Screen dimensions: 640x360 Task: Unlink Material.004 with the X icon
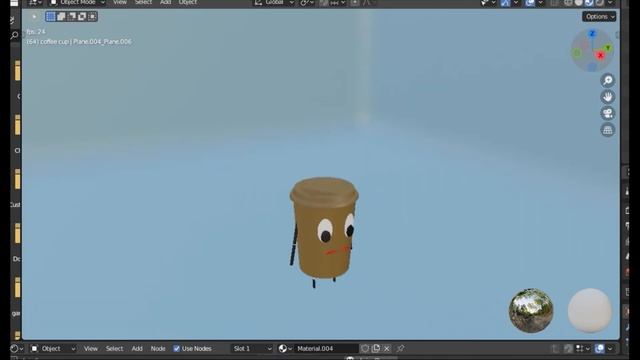pos(387,349)
